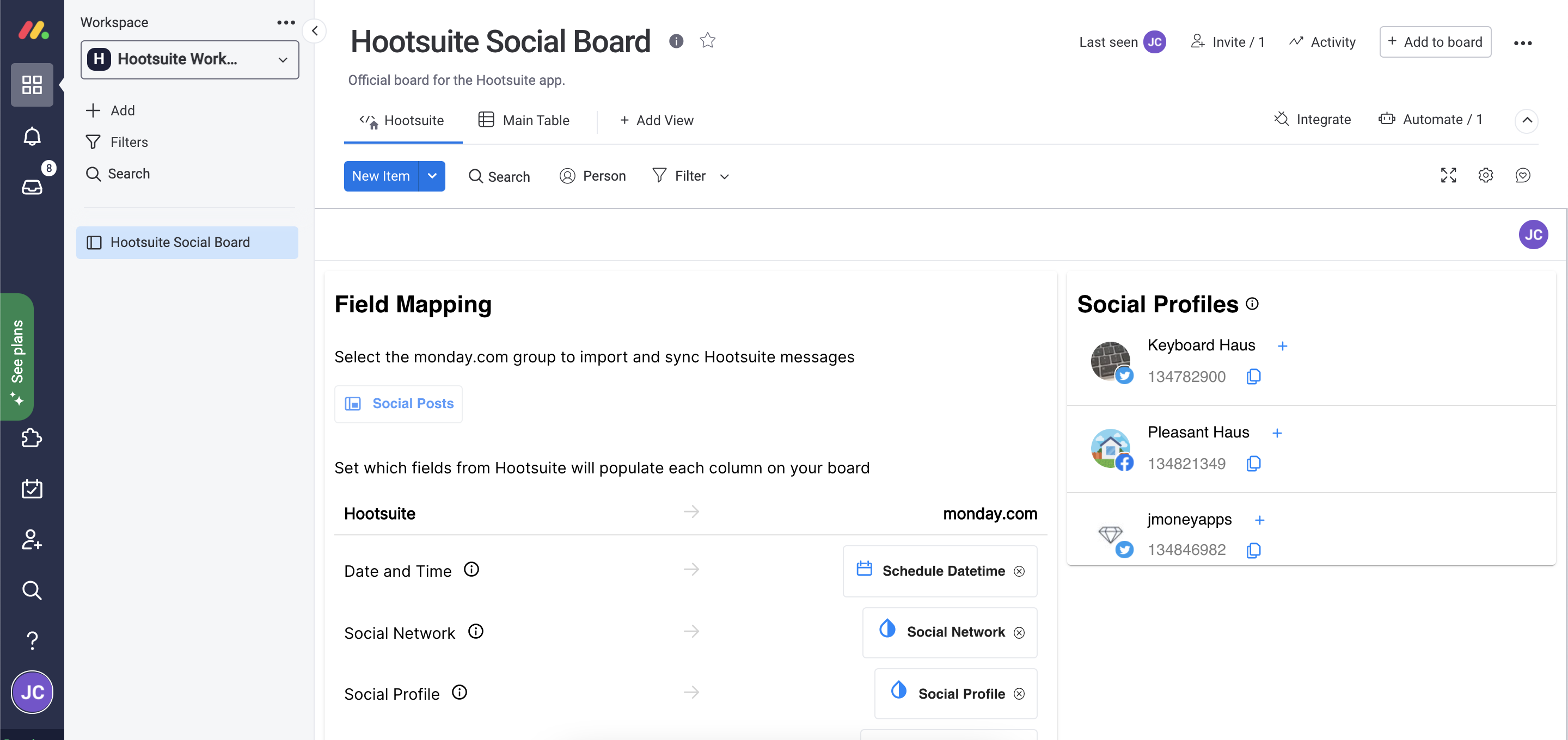Open the notifications bell in the left sidebar
The image size is (1568, 740).
click(32, 135)
